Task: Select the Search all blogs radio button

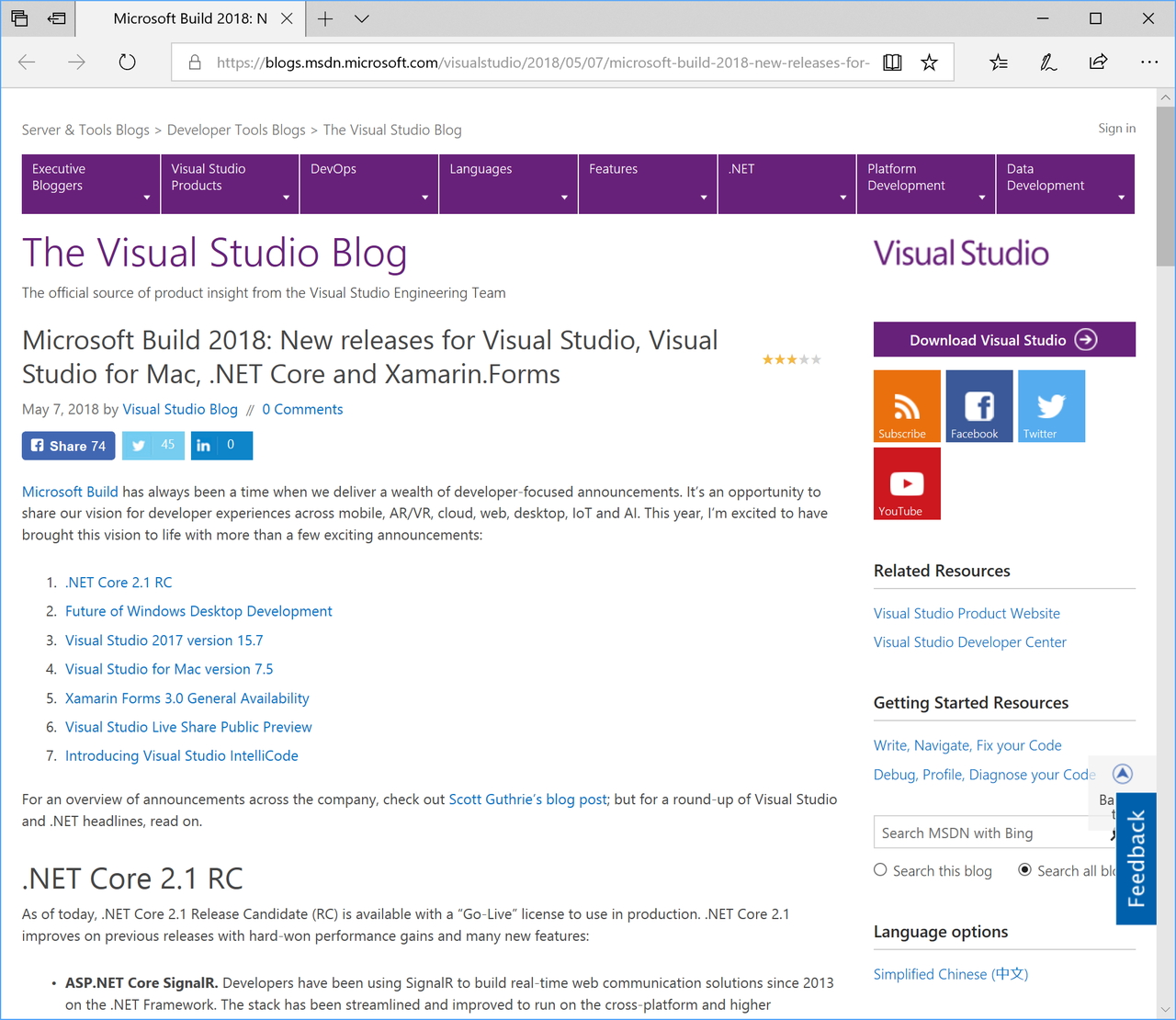Action: (x=1024, y=869)
